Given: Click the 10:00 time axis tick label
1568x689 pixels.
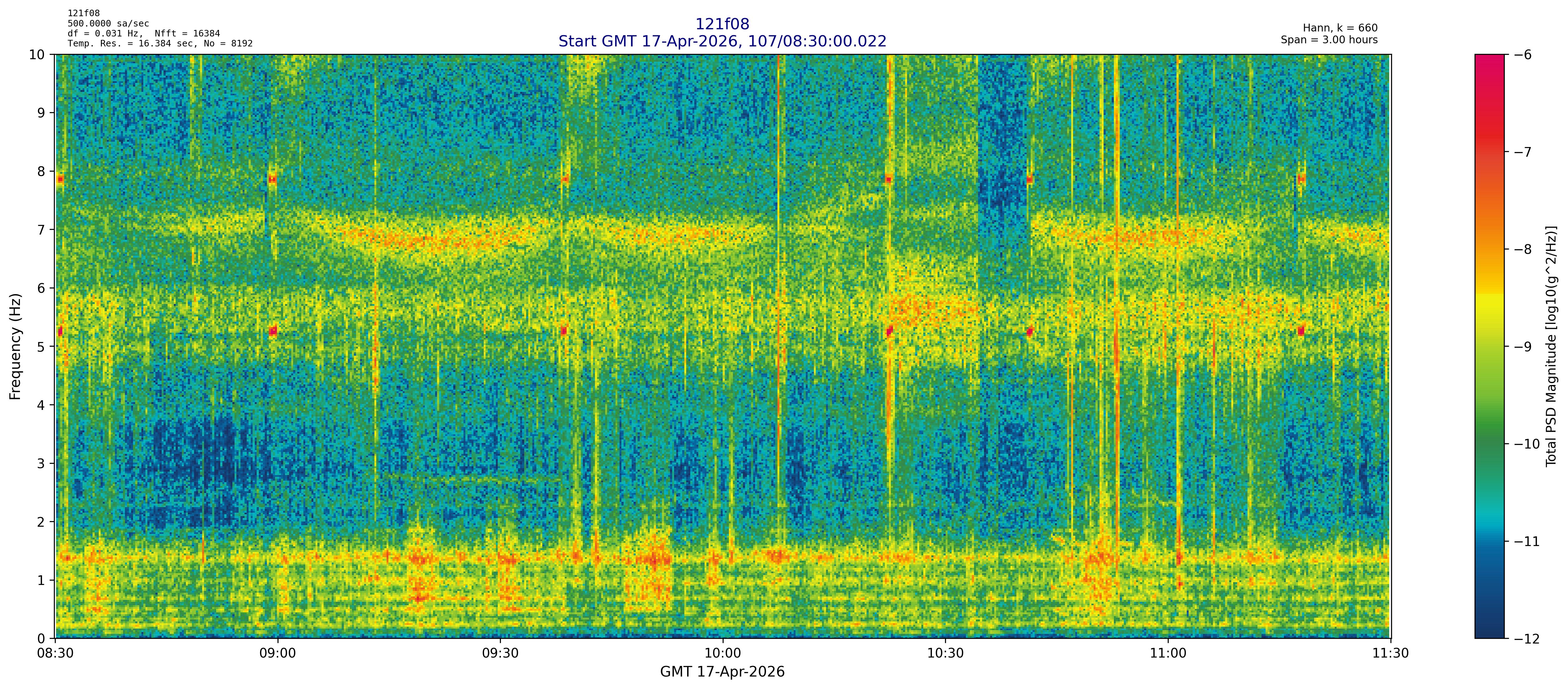Looking at the screenshot, I should pyautogui.click(x=723, y=653).
